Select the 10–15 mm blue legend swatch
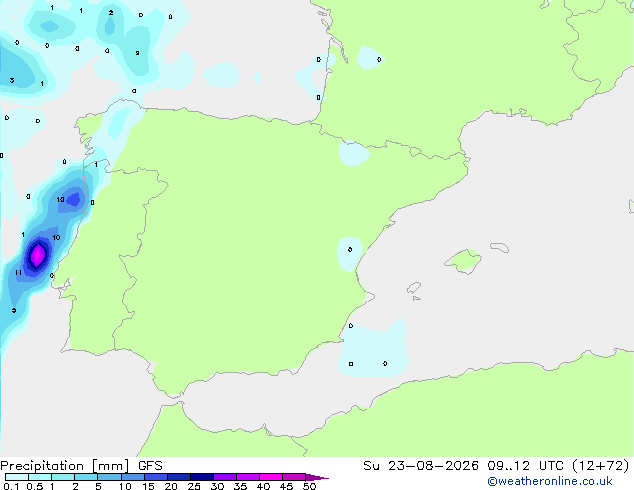 coord(133,477)
